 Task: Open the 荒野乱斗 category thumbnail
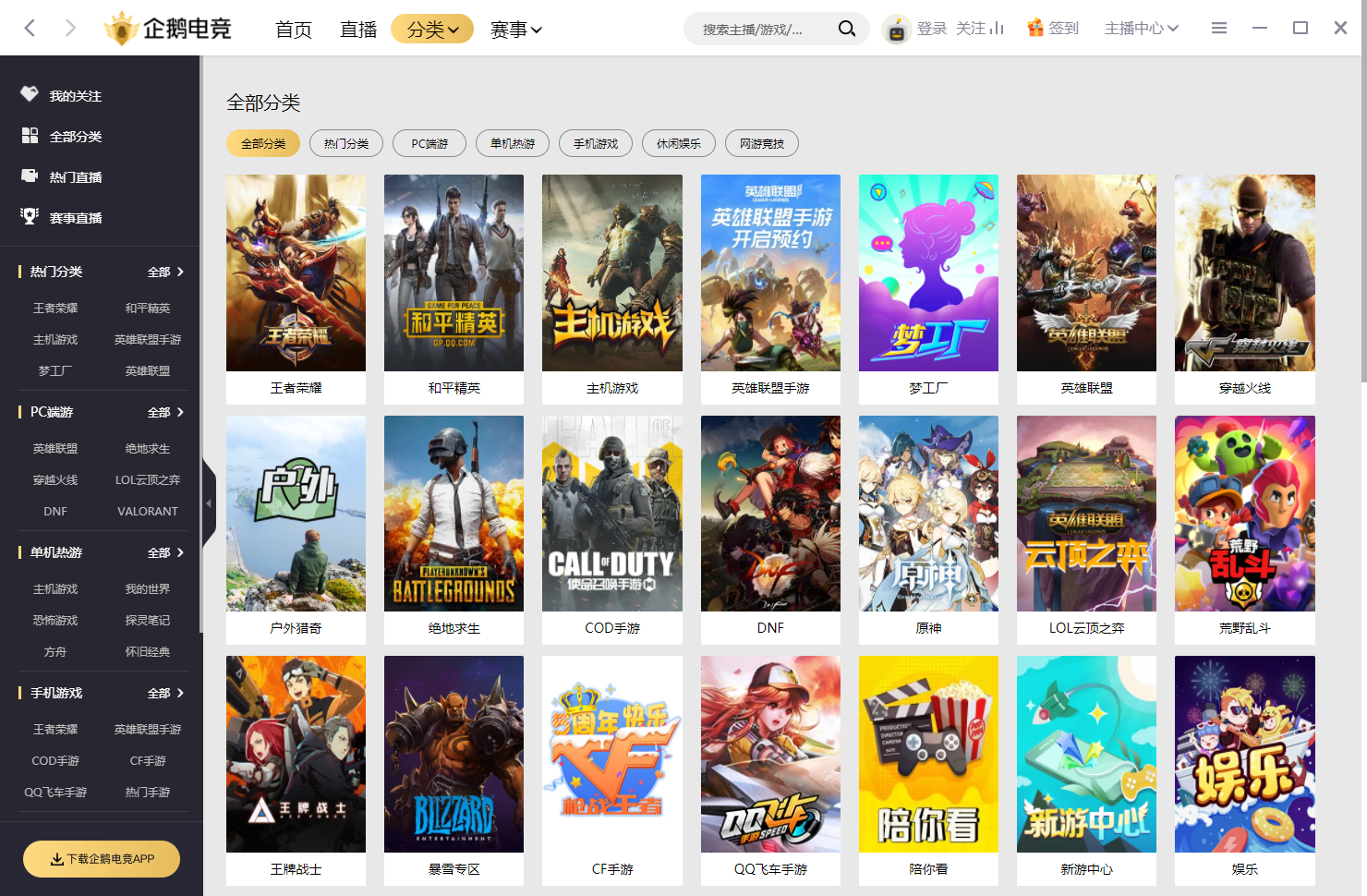(x=1245, y=514)
